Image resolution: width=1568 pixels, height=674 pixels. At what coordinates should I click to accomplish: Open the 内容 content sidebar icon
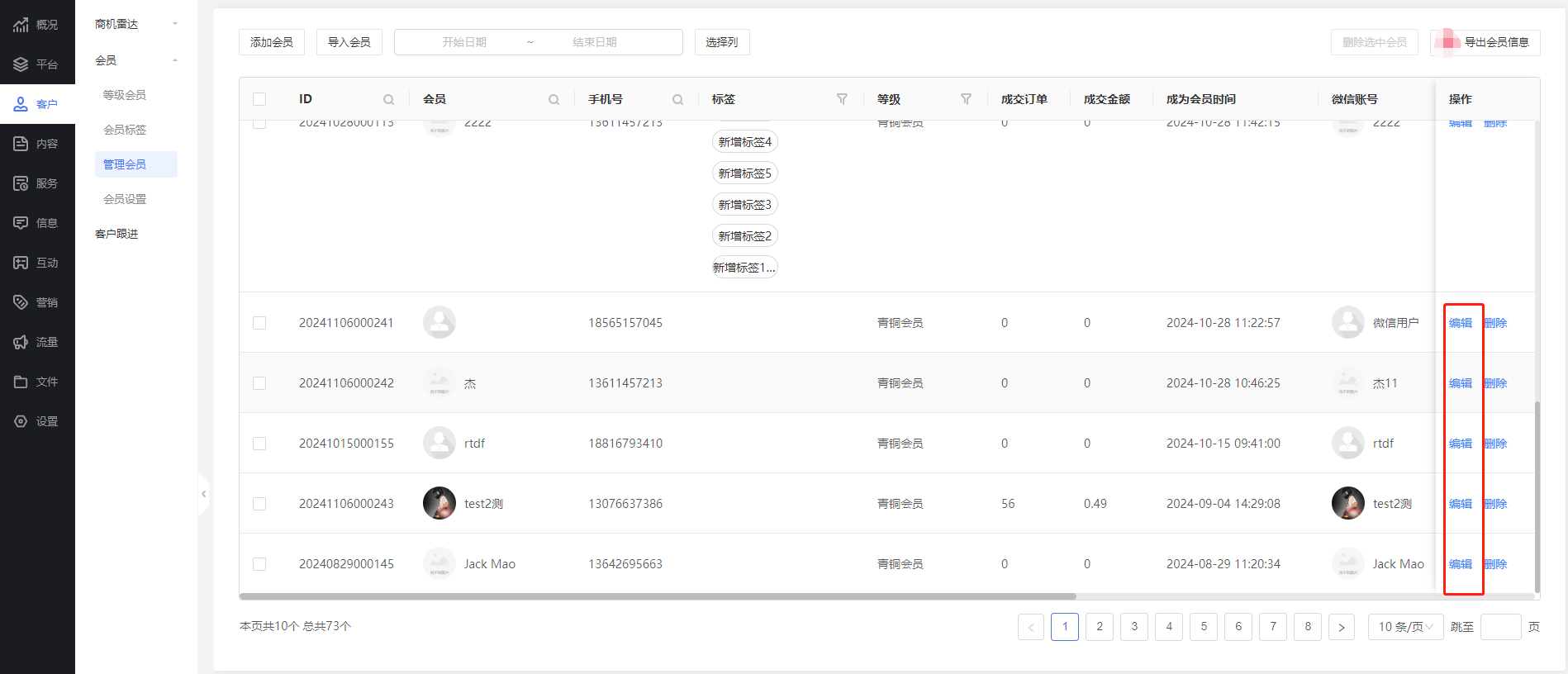21,144
